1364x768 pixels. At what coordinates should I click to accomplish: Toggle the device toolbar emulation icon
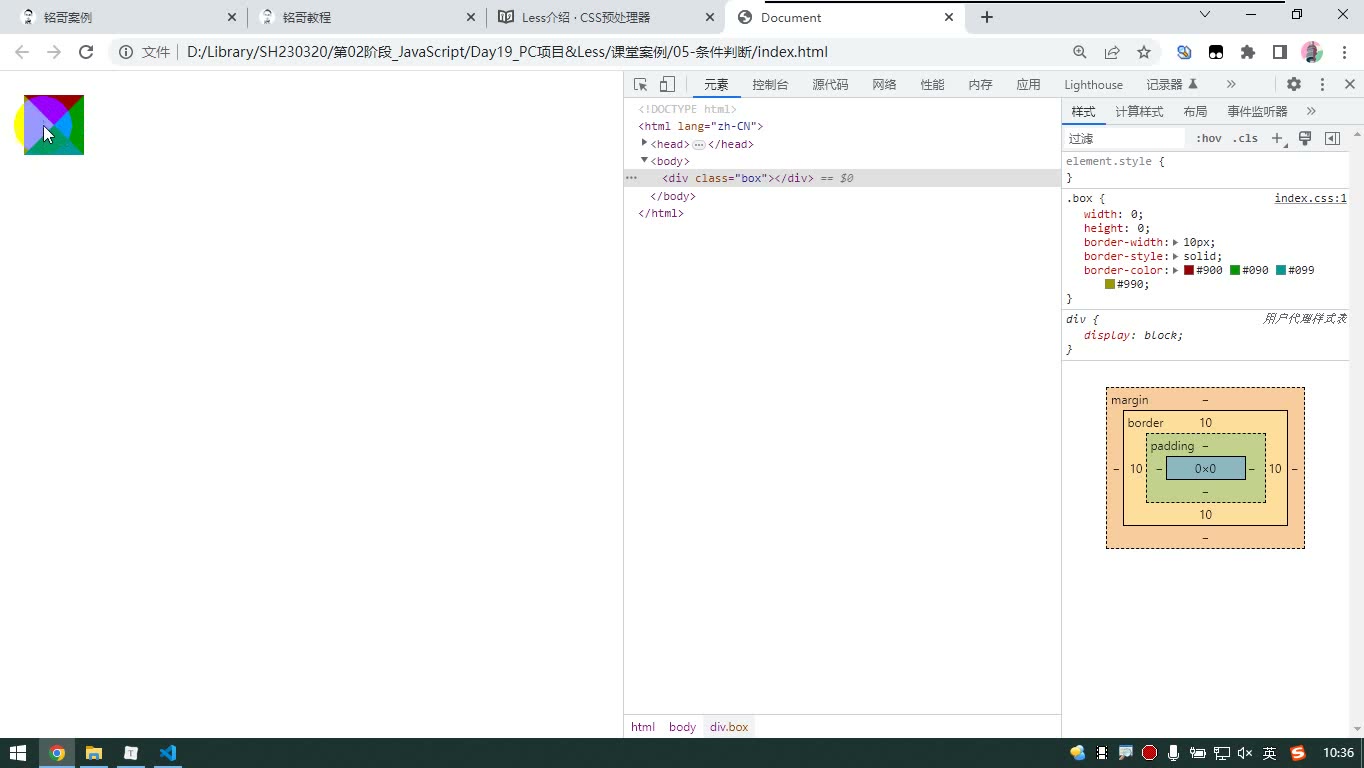click(667, 85)
